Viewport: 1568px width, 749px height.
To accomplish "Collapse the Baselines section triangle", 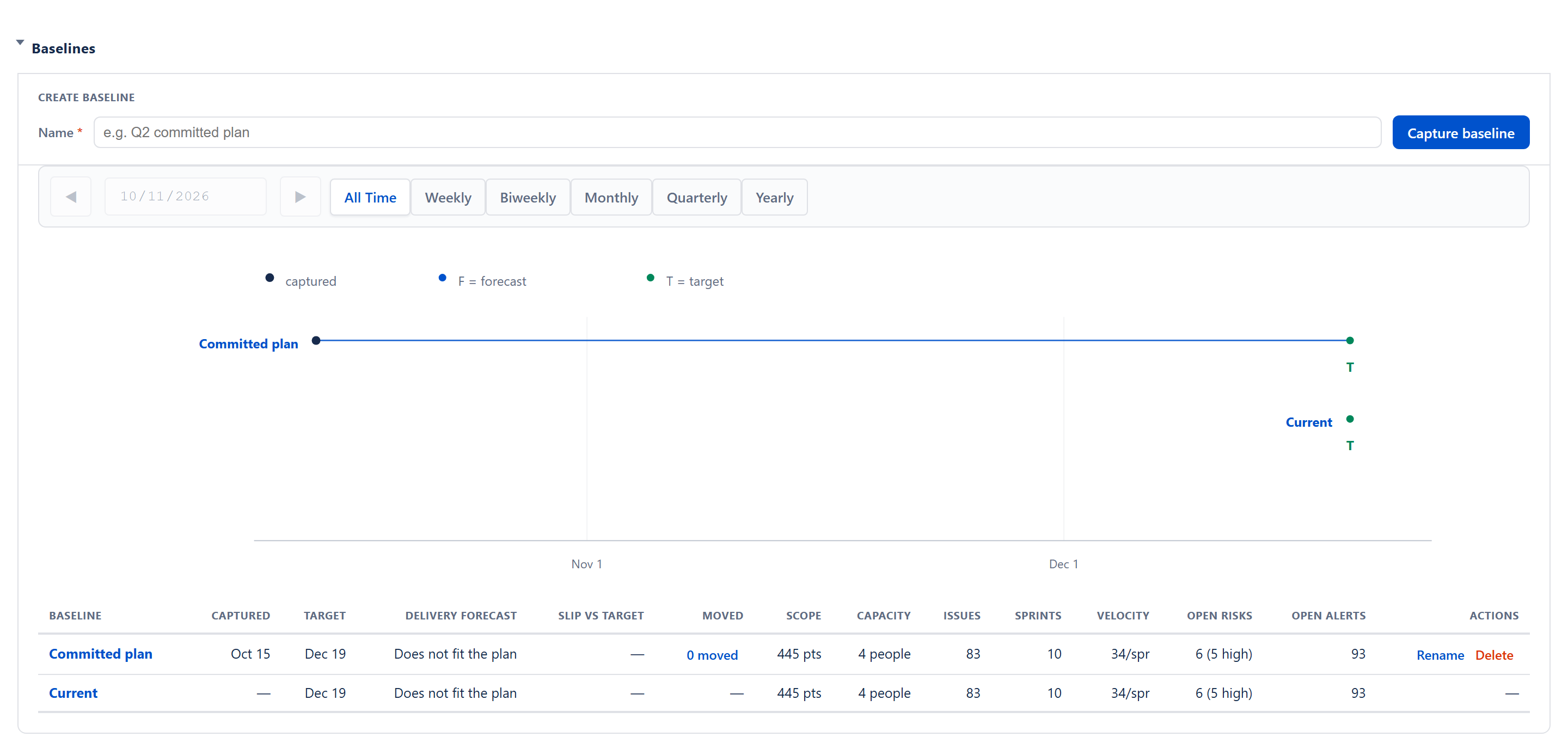I will (x=20, y=42).
